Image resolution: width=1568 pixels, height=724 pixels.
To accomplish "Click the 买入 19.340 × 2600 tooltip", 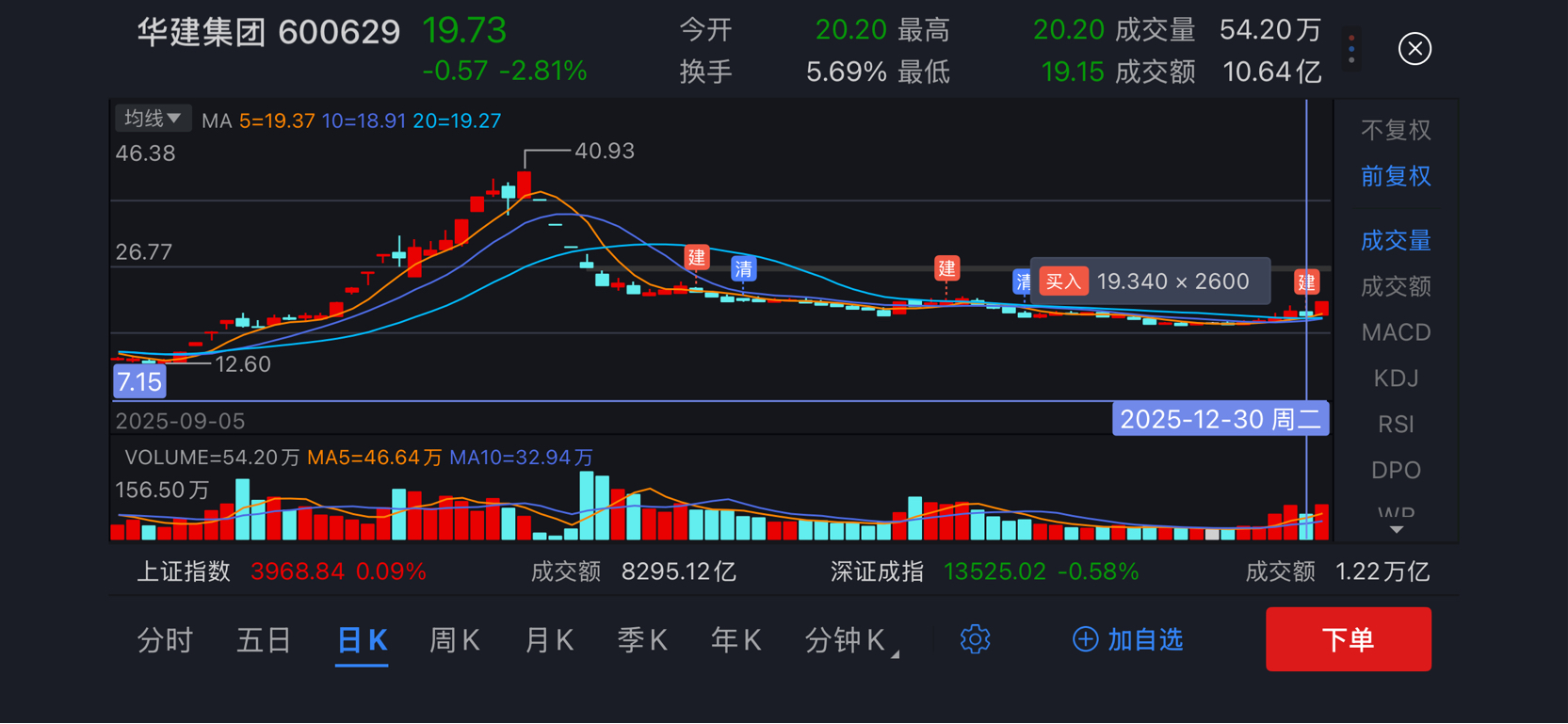I will click(x=1151, y=281).
